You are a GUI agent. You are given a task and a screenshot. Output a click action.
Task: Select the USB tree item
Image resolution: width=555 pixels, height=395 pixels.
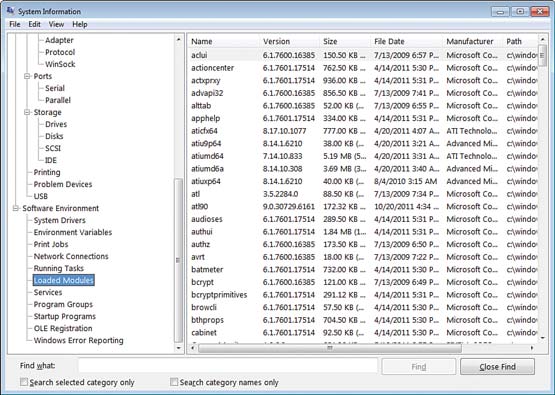[40, 196]
